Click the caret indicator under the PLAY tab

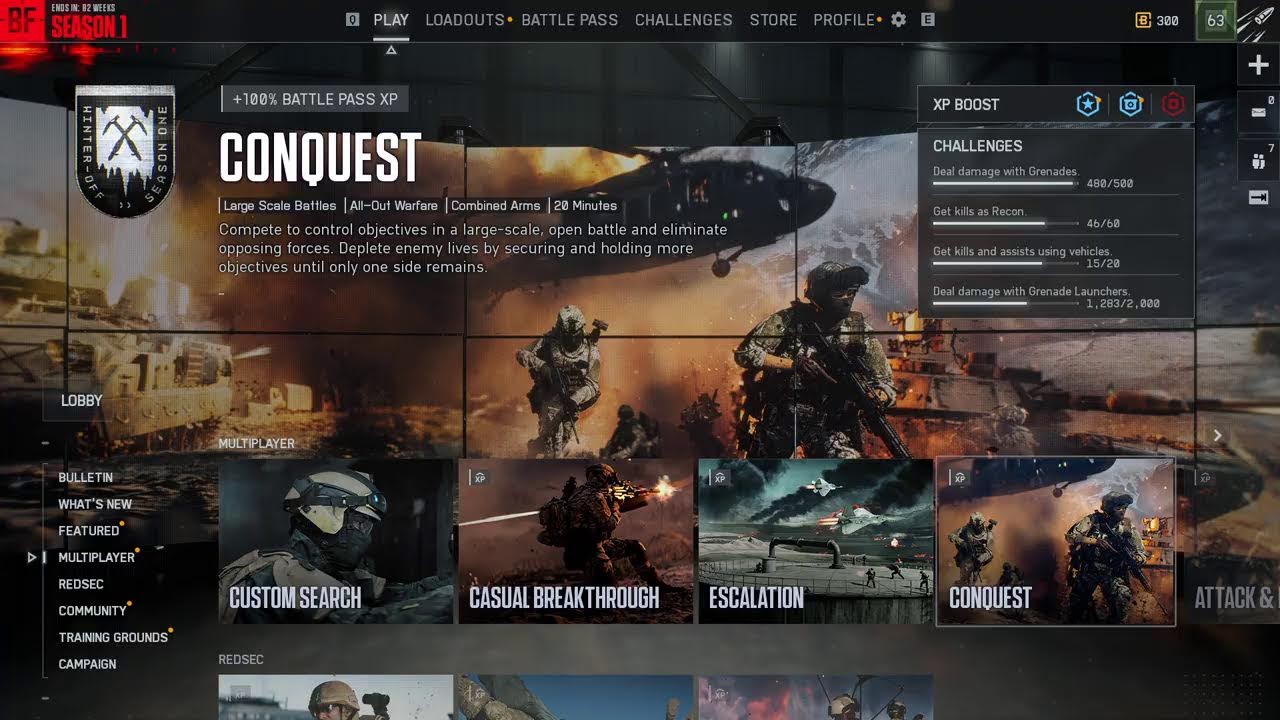(391, 49)
